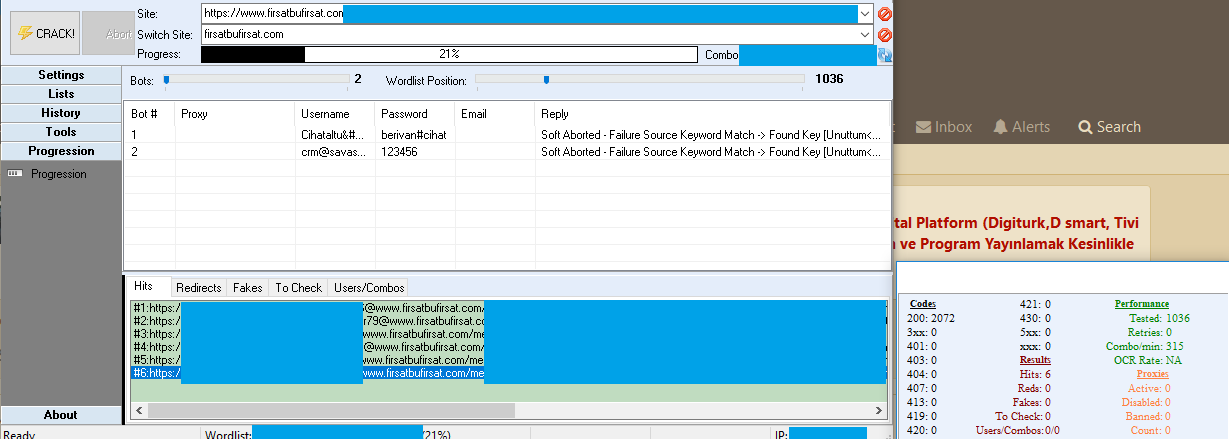Click the Proxies heading in stats panel

tap(1152, 373)
